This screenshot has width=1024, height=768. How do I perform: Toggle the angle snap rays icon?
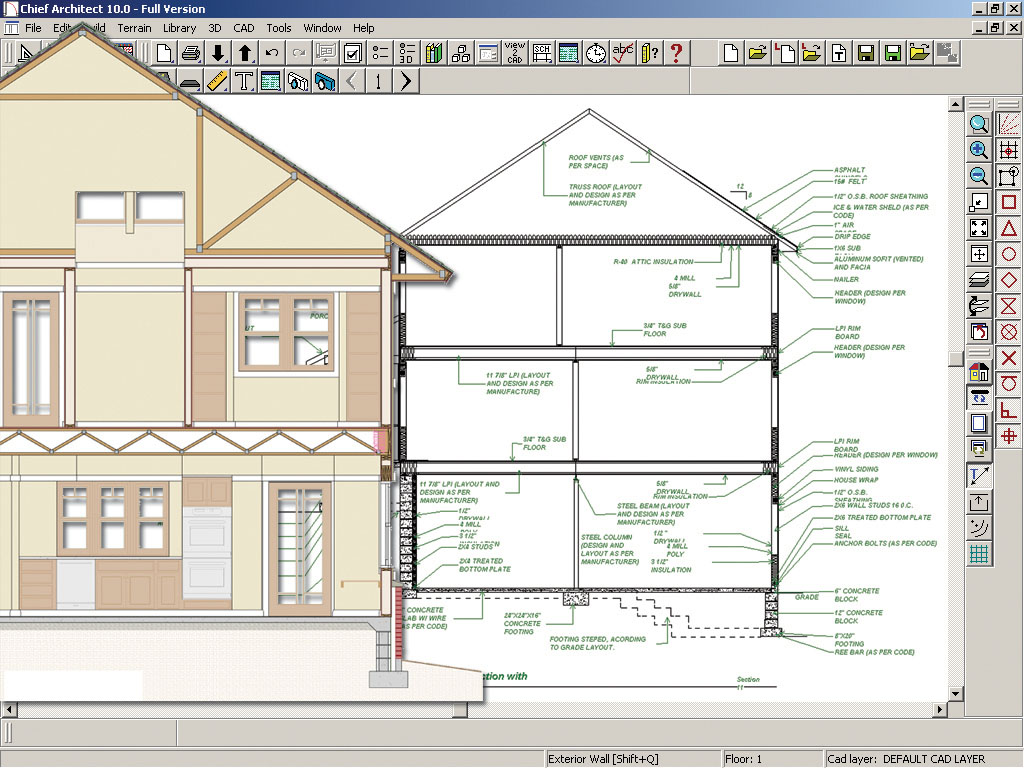tap(1009, 123)
